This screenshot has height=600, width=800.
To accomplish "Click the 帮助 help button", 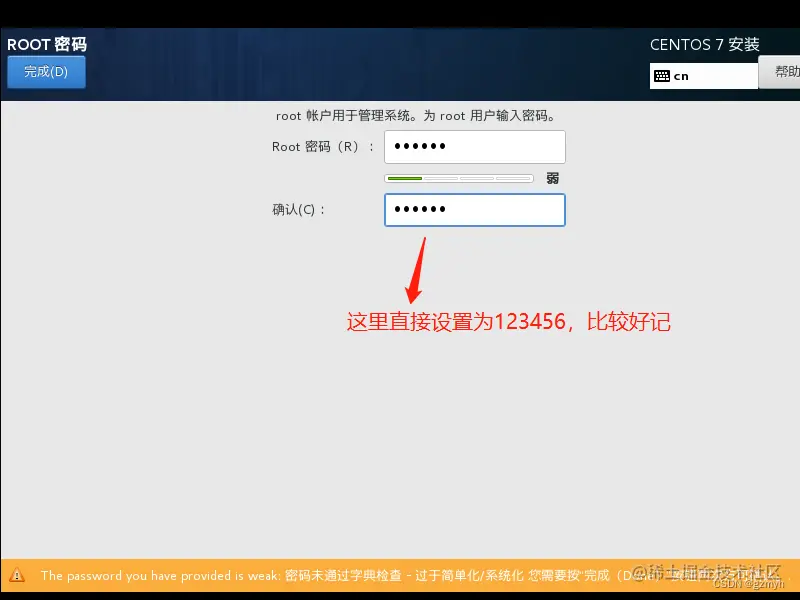I will [786, 74].
